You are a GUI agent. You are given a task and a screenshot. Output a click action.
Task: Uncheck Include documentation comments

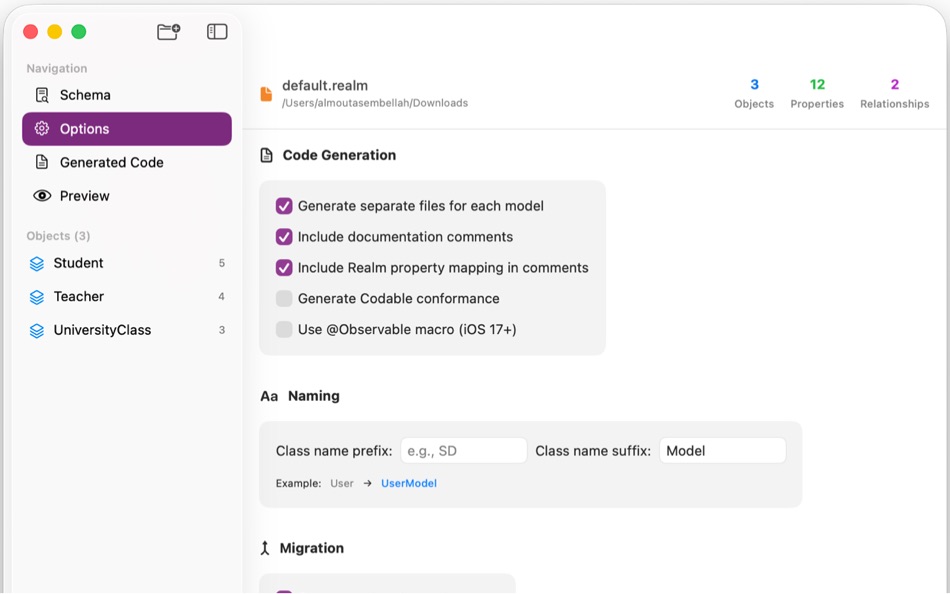click(285, 237)
